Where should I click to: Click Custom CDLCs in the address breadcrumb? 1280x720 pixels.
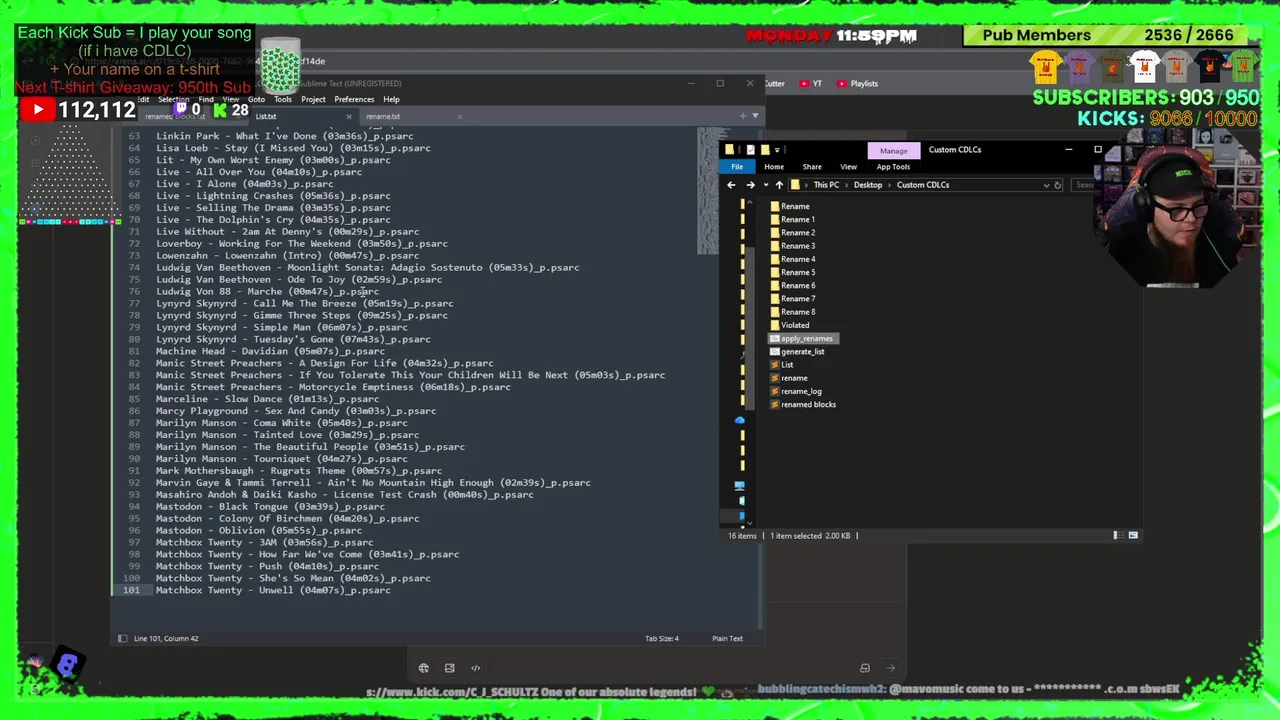pos(923,185)
